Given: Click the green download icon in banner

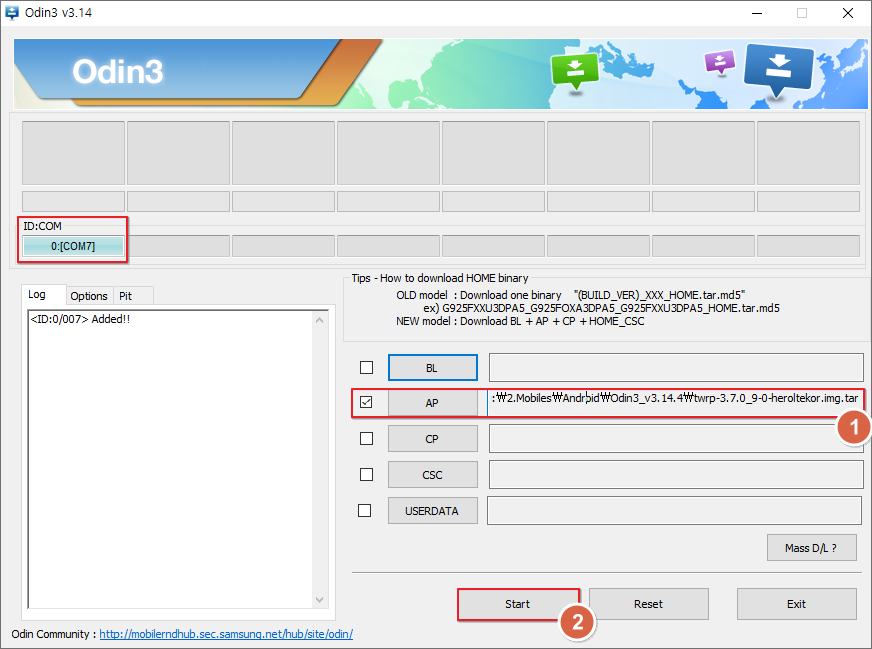Looking at the screenshot, I should coord(574,71).
